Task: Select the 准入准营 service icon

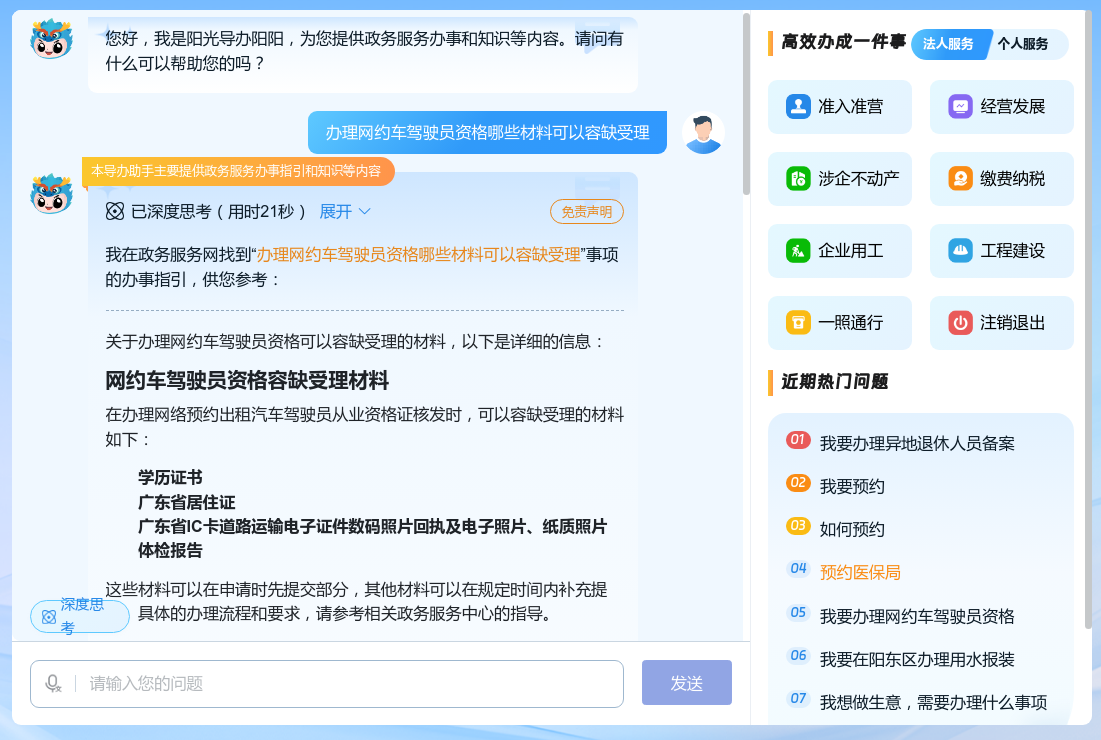Action: 840,106
